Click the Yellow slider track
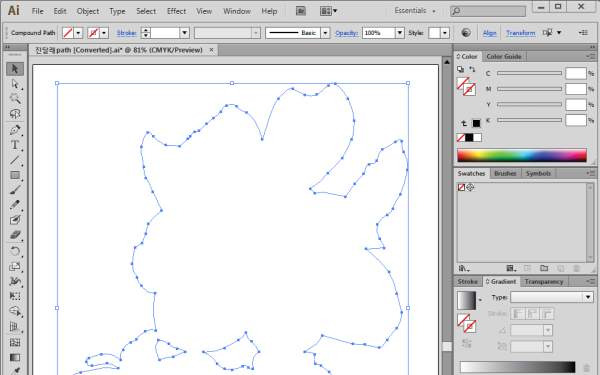Image resolution: width=600 pixels, height=375 pixels. [x=529, y=104]
